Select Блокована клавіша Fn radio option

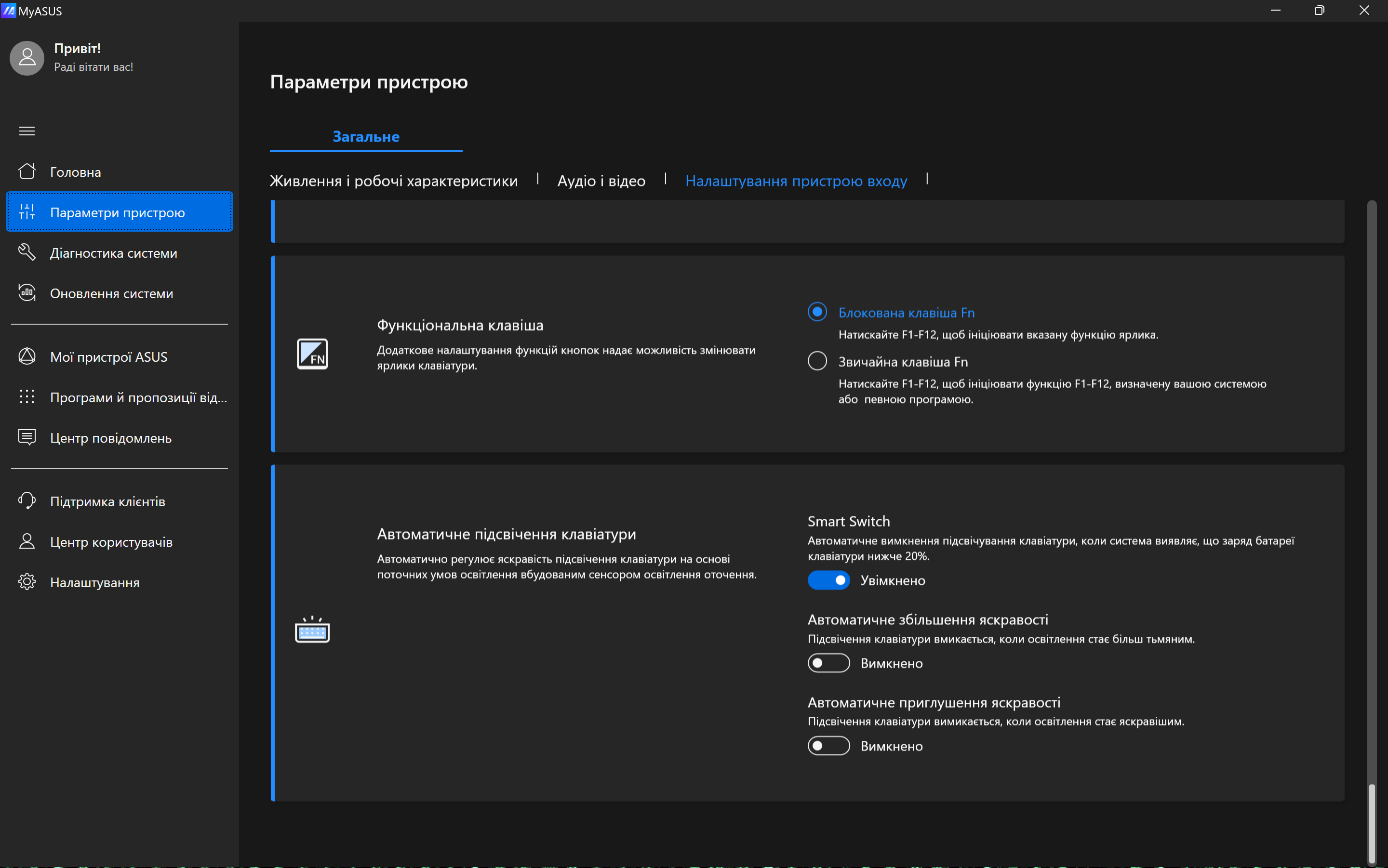pos(817,312)
